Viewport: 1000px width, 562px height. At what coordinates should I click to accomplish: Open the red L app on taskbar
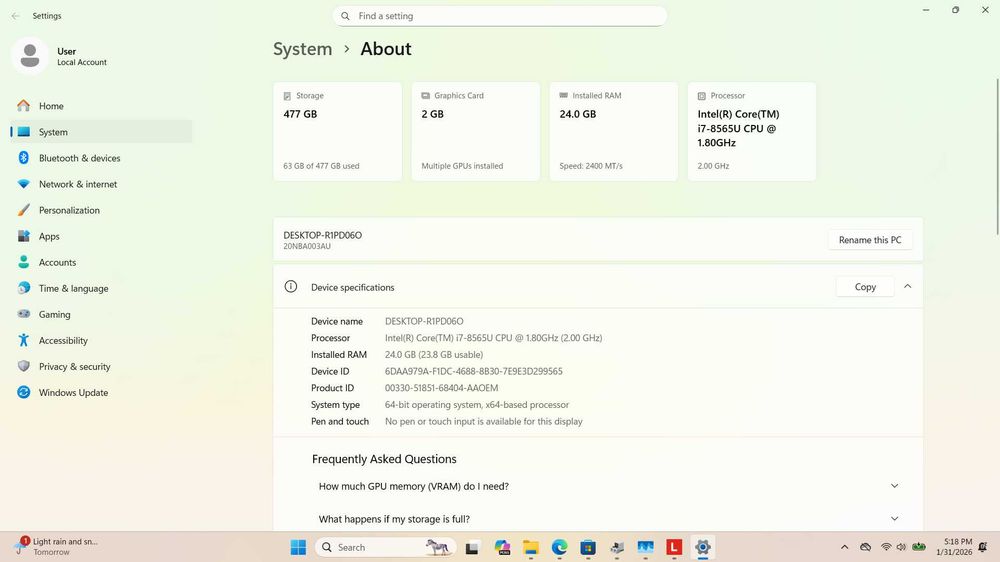pos(674,547)
